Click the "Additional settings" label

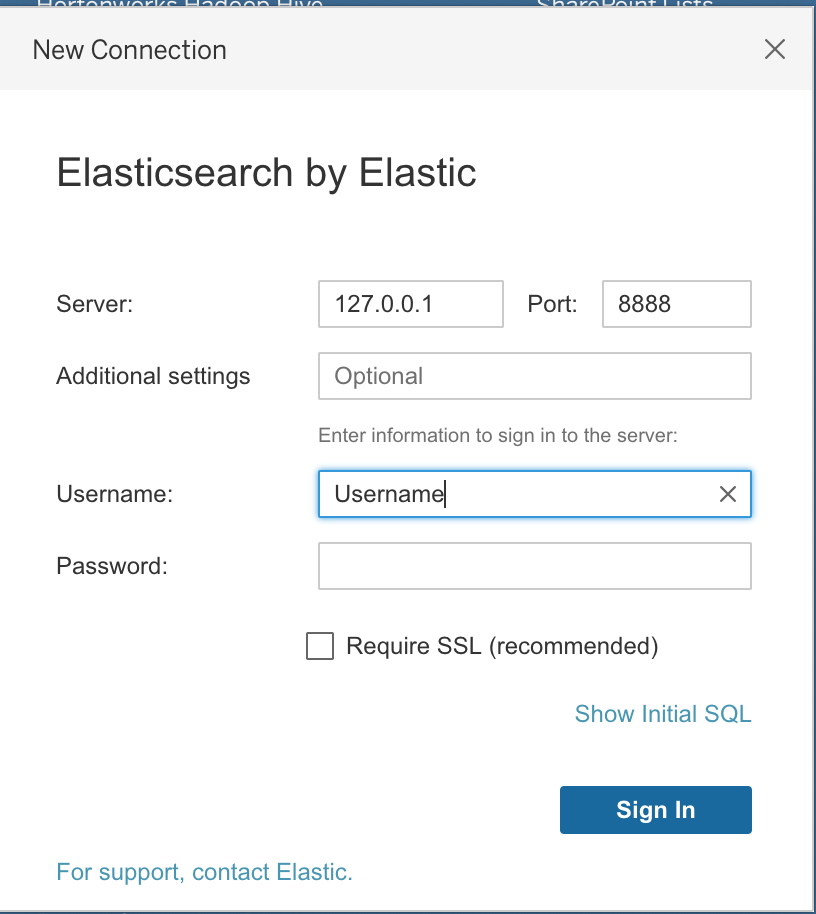click(x=153, y=376)
